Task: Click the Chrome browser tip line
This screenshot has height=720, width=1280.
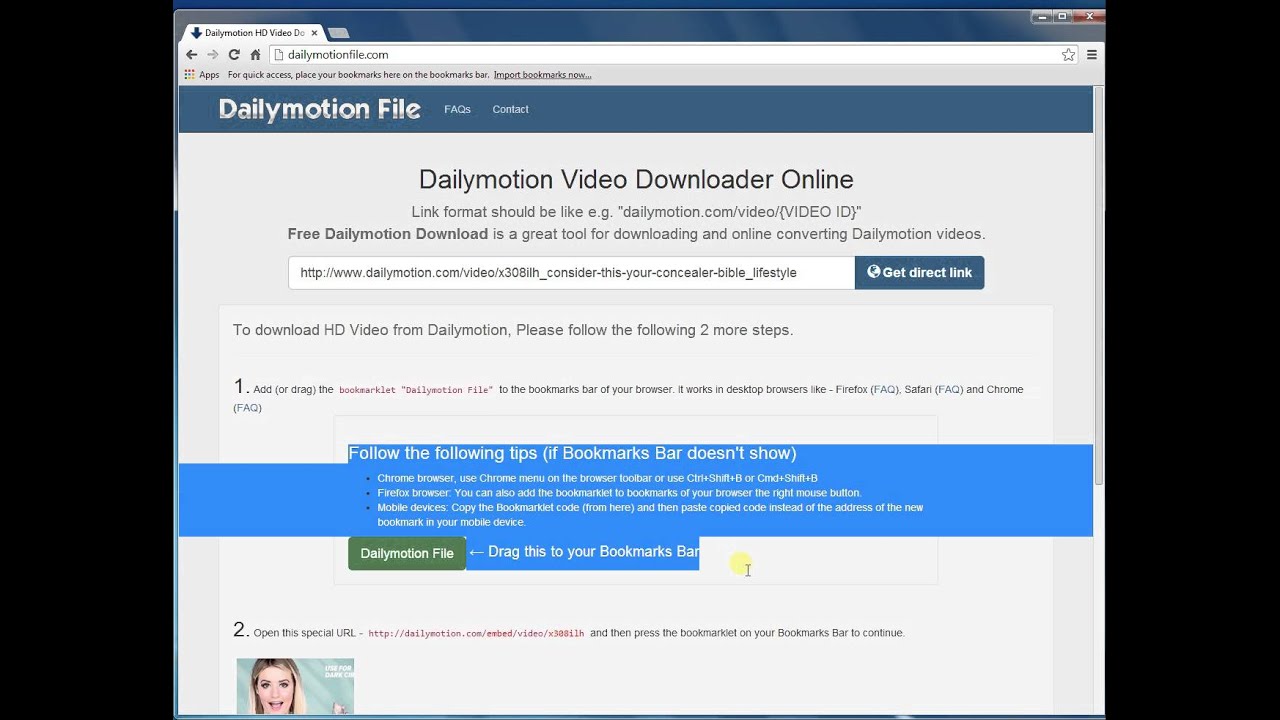Action: [x=597, y=478]
